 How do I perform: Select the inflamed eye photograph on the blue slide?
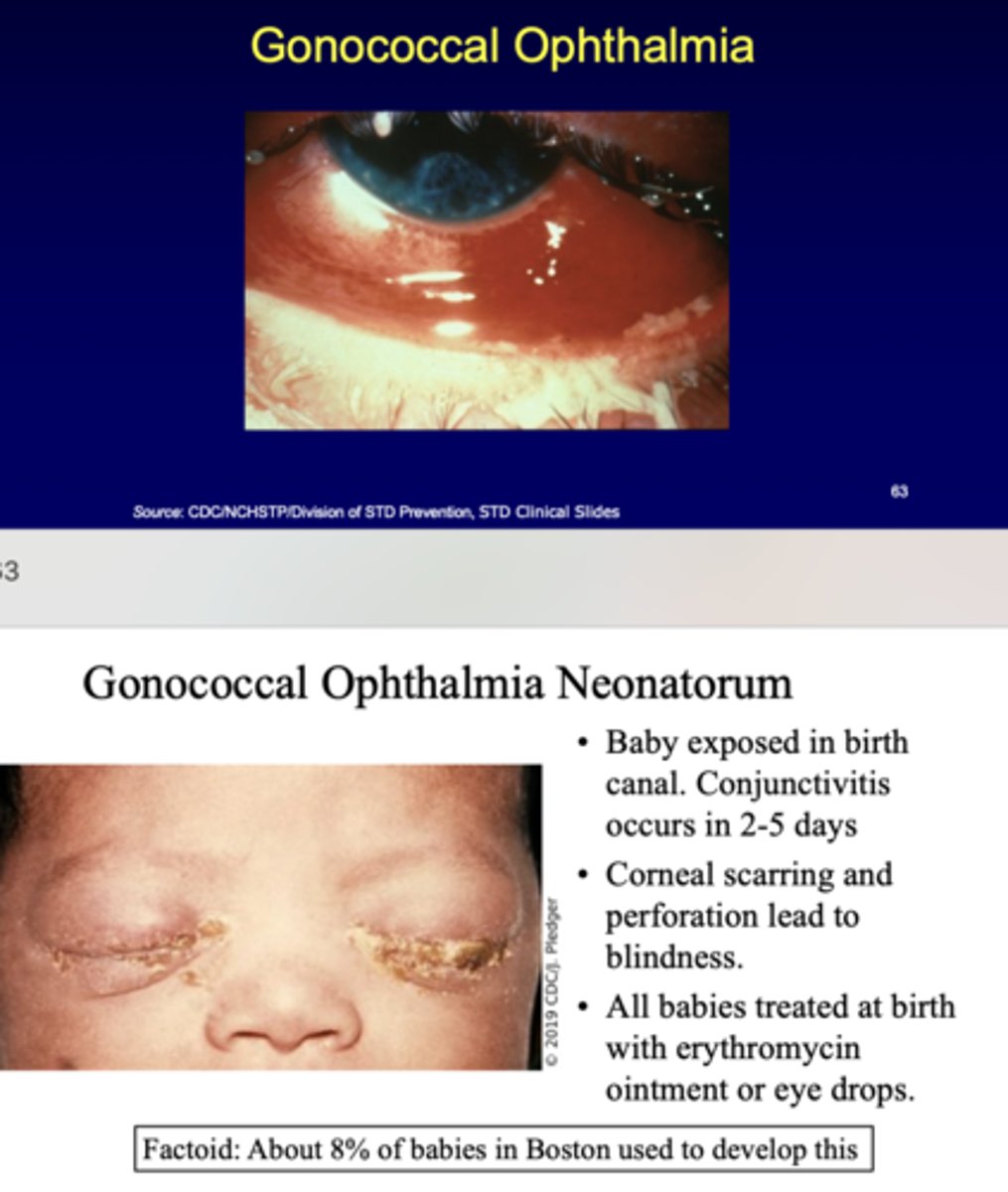point(487,270)
